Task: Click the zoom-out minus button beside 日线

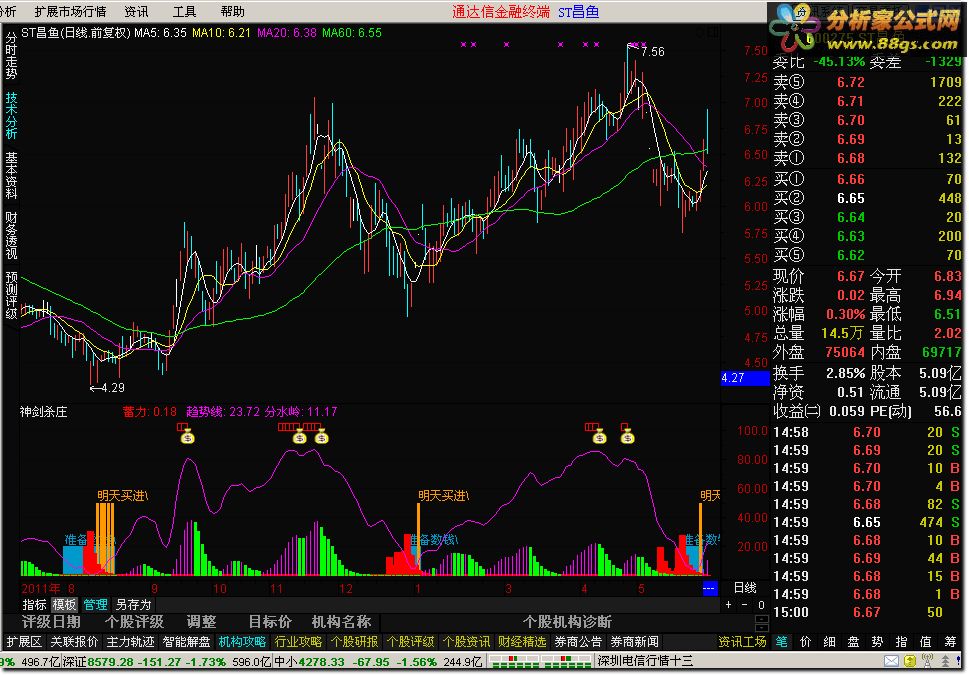Action: coord(744,605)
